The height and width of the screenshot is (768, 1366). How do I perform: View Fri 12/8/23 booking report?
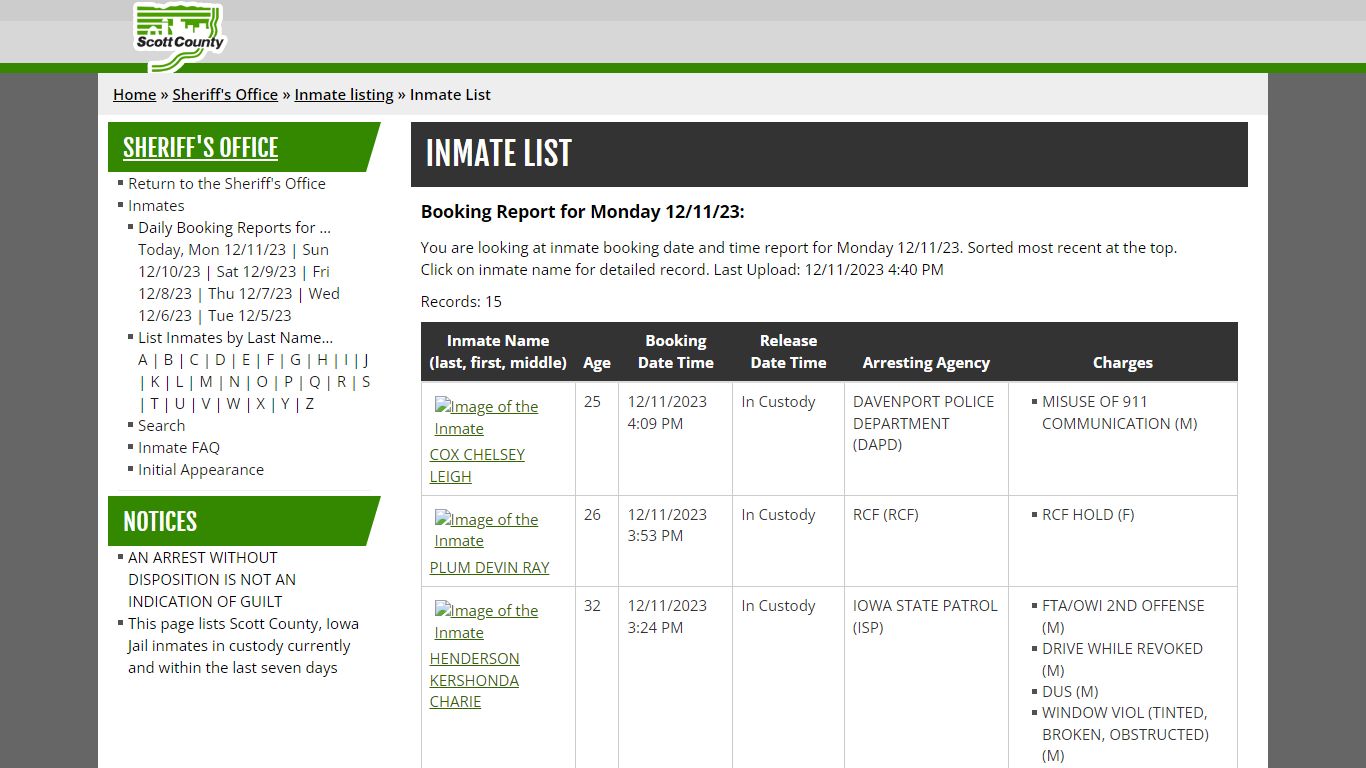234,282
